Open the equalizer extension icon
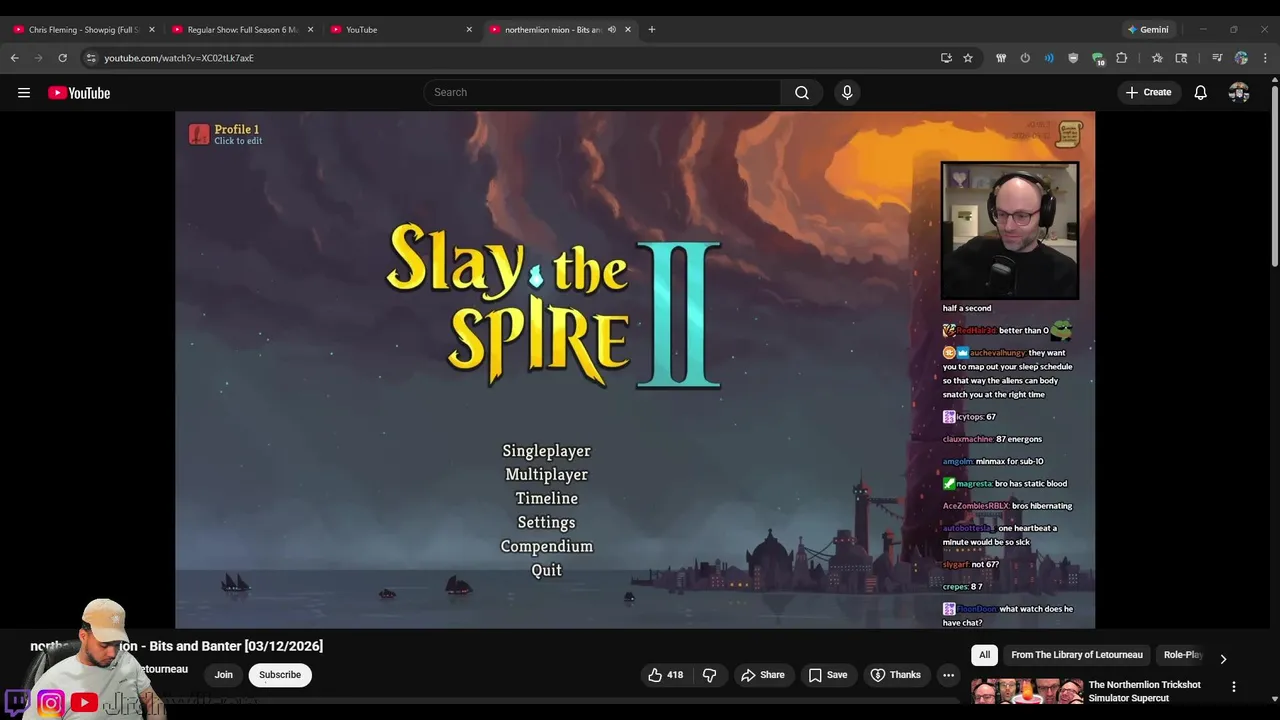The height and width of the screenshot is (720, 1280). [1001, 58]
